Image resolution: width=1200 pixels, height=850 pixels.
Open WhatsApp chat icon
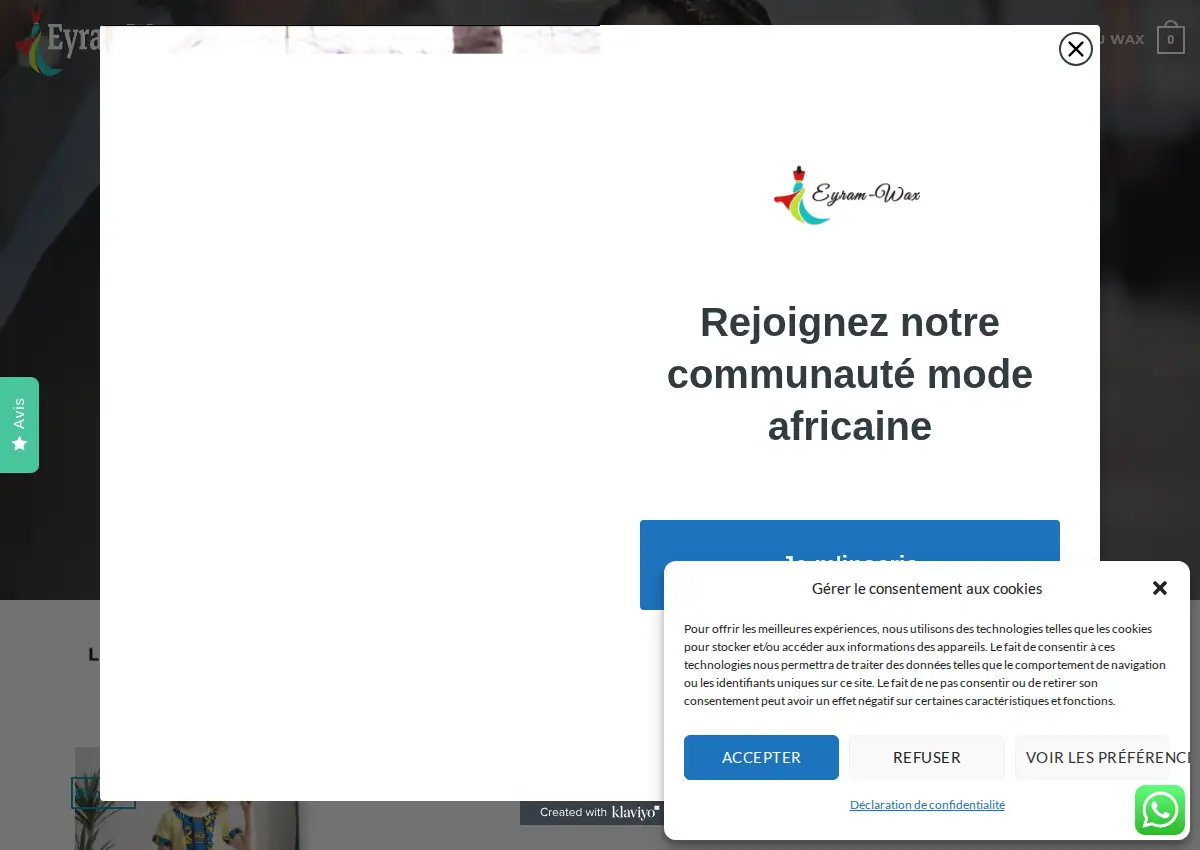(1160, 810)
